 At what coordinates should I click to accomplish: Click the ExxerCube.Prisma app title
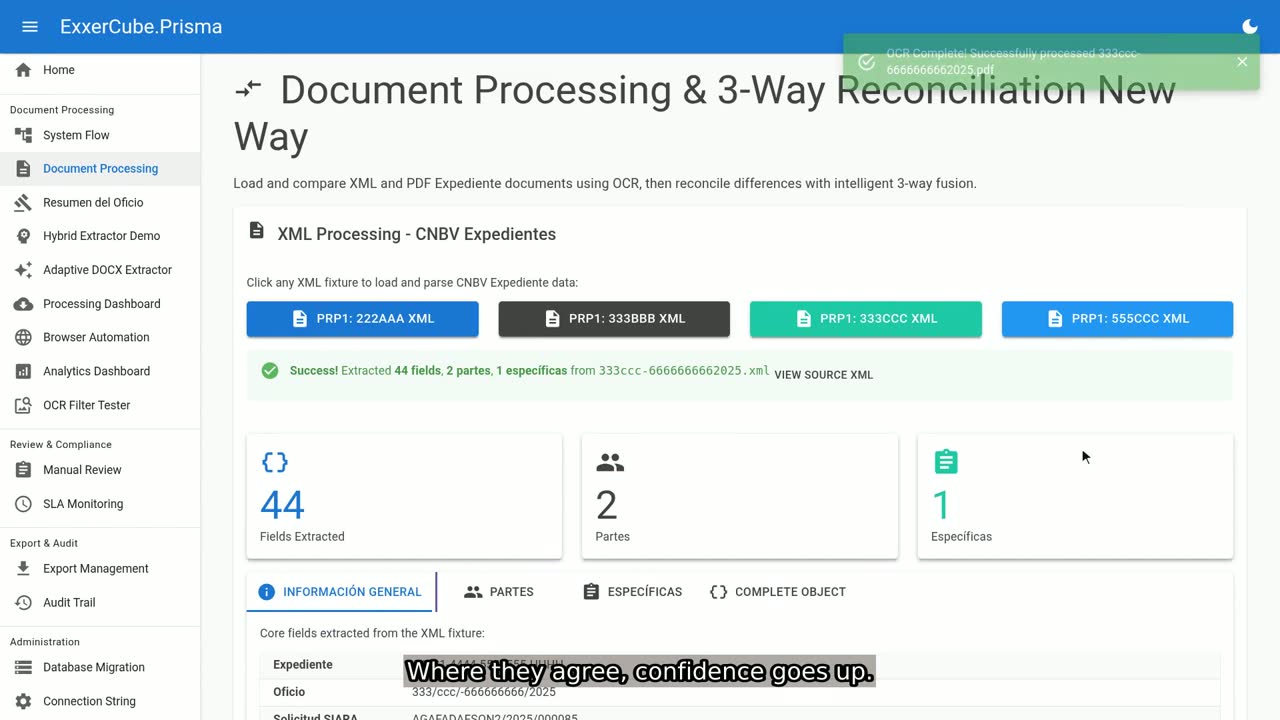tap(141, 27)
